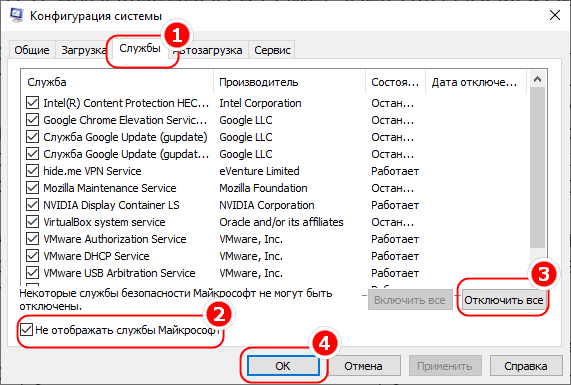Uncheck NVIDIA Display Container LS checkbox
571x385 pixels.
coord(32,205)
